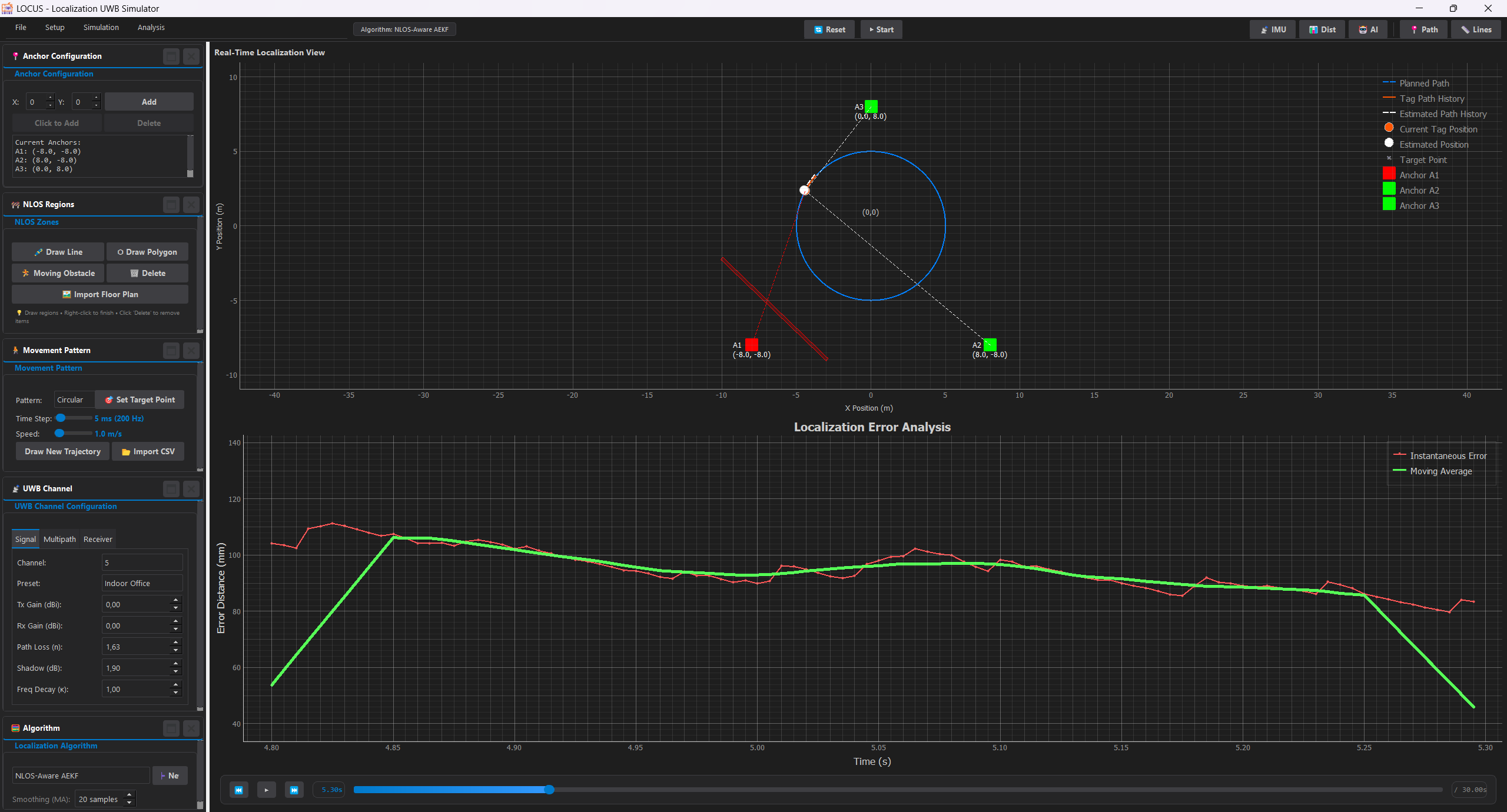Click the Delete tool in NLOS Zones
This screenshot has width=1507, height=812.
coord(147,272)
